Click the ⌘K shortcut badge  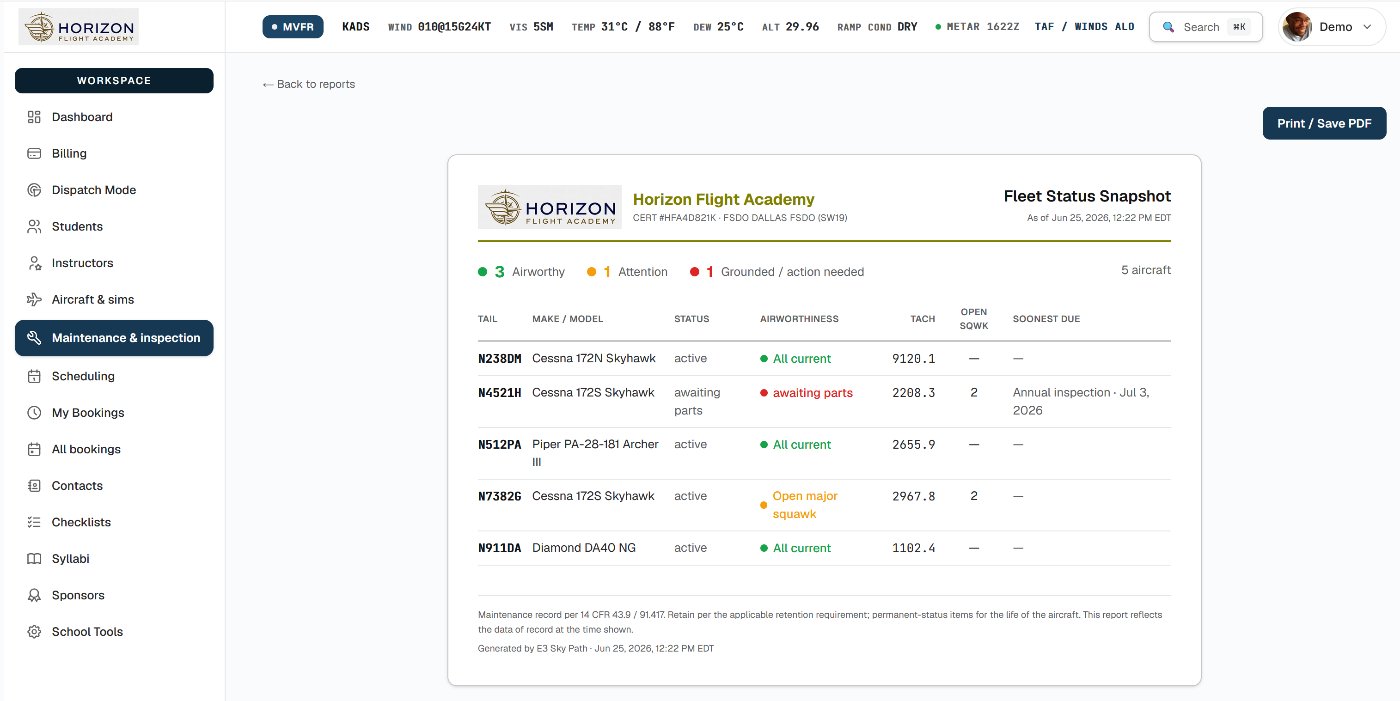[1239, 27]
